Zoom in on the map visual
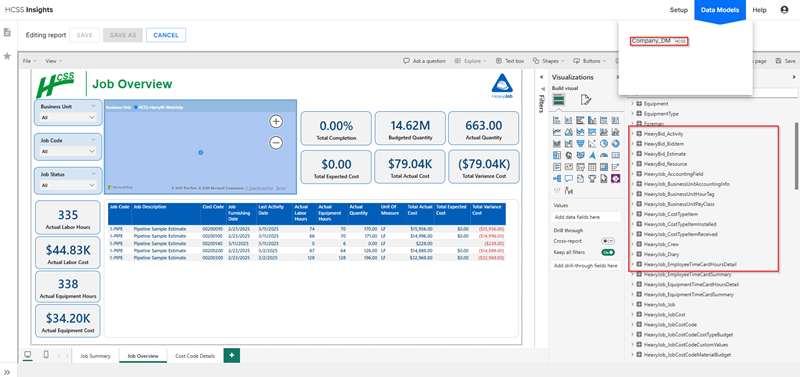Screen dimensions: 800x377 276,121
